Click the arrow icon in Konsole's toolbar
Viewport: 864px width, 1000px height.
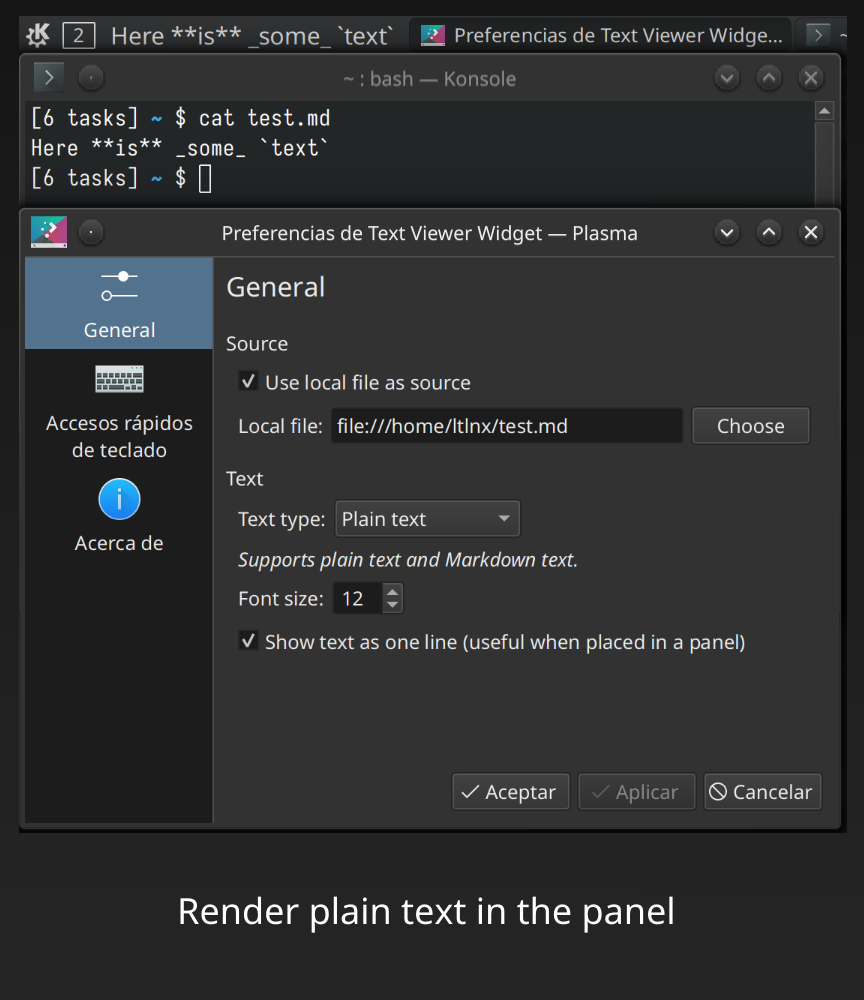[x=48, y=77]
